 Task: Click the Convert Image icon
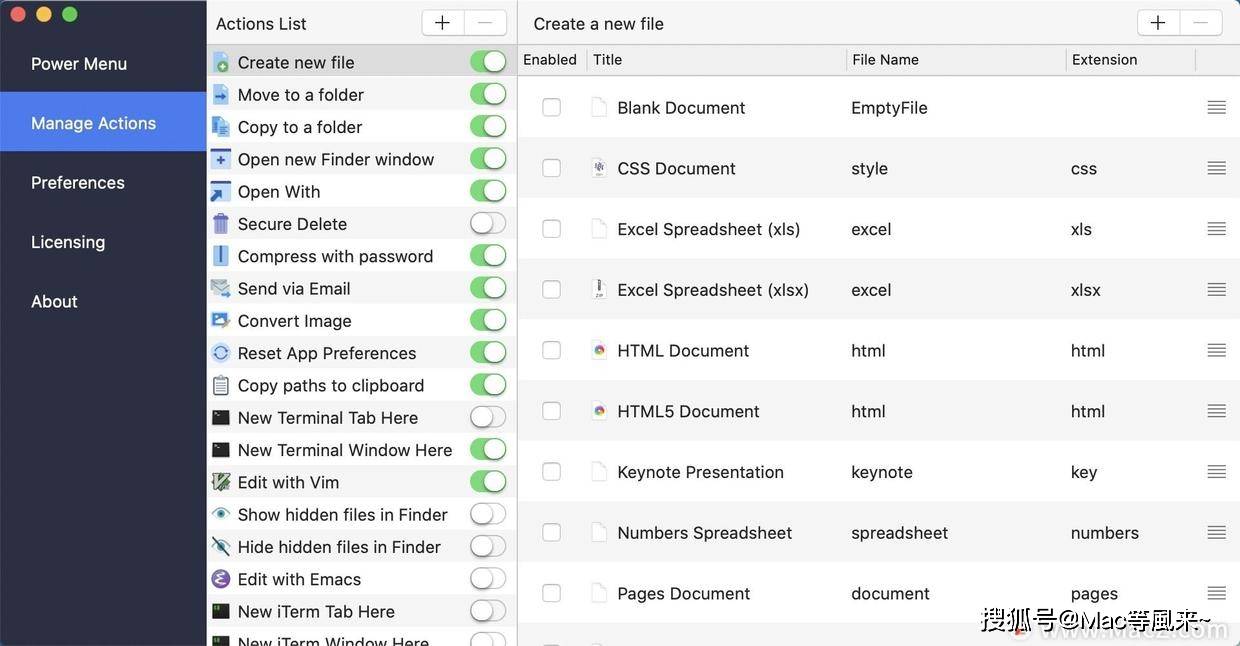(x=221, y=321)
